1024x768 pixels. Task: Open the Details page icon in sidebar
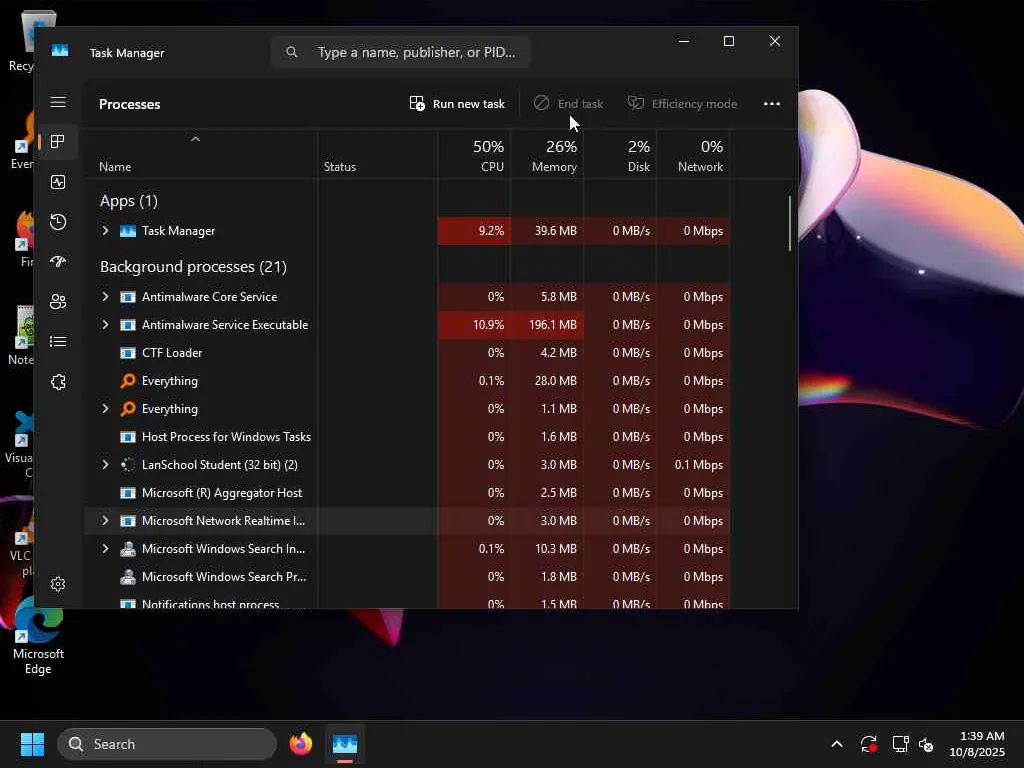pyautogui.click(x=58, y=342)
